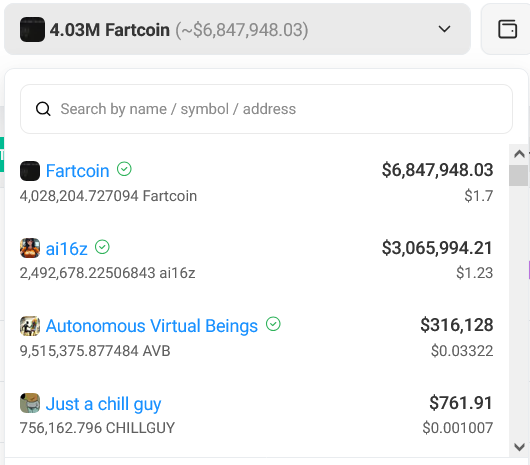This screenshot has width=530, height=465.
Task: Click the token list scrollbar thumb
Action: (x=519, y=175)
